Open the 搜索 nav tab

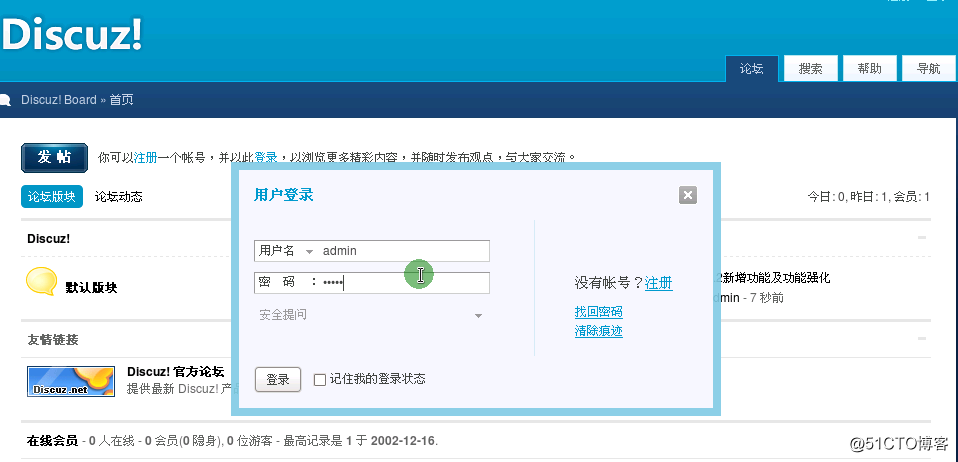810,68
